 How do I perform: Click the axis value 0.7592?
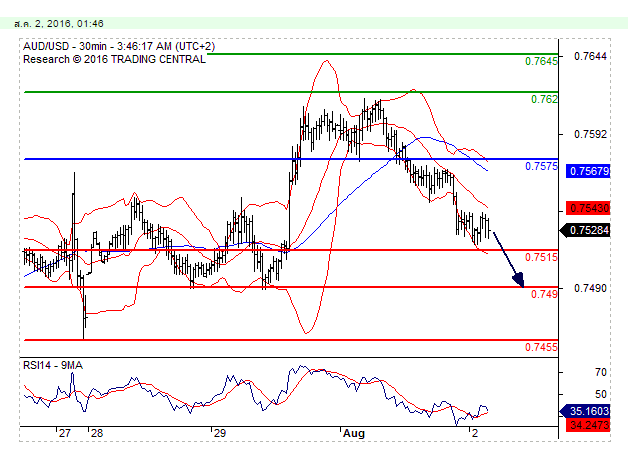(x=590, y=134)
